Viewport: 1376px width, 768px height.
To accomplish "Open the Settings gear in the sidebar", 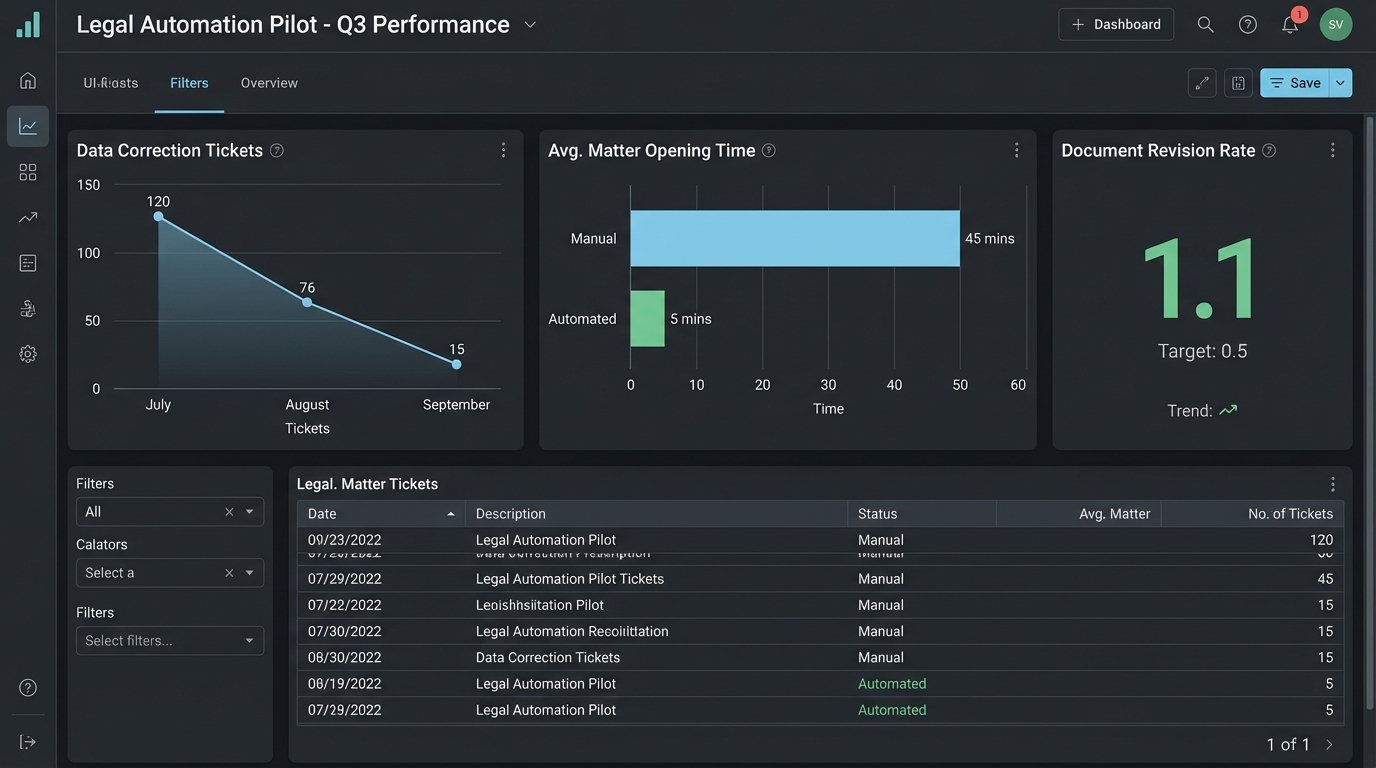I will pos(26,352).
